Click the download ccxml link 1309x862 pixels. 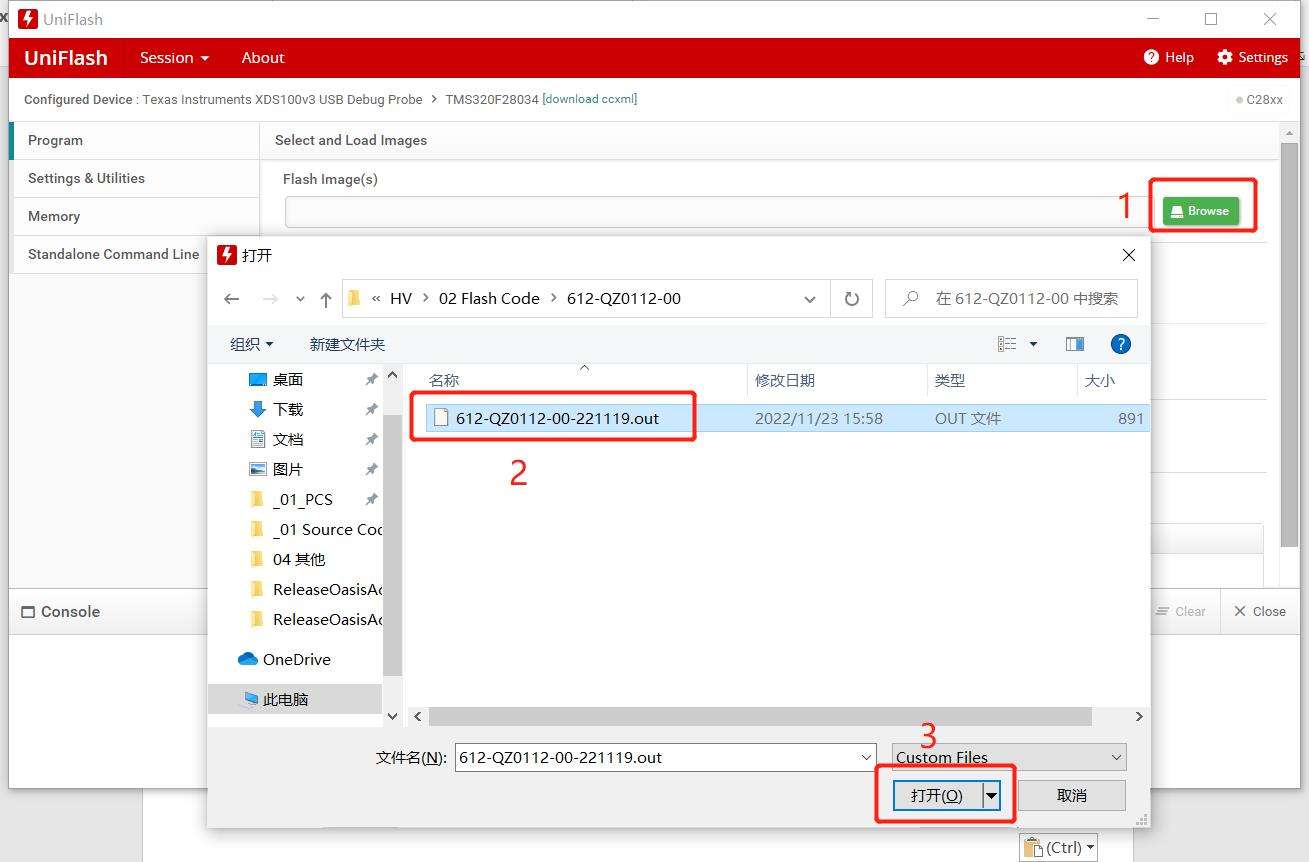tap(590, 99)
